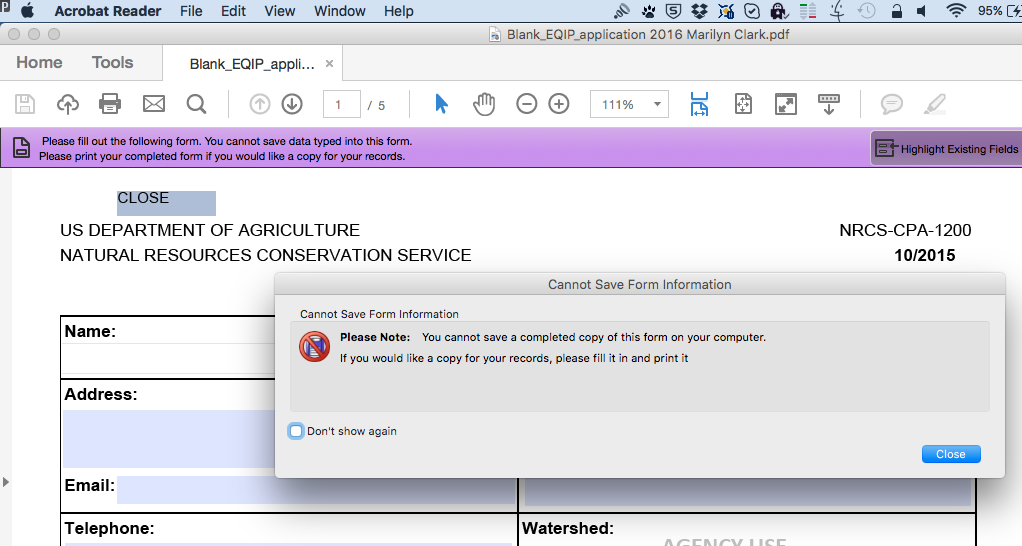Open the Find text magnifier icon
Screen dimensions: 1022x546
[196, 104]
